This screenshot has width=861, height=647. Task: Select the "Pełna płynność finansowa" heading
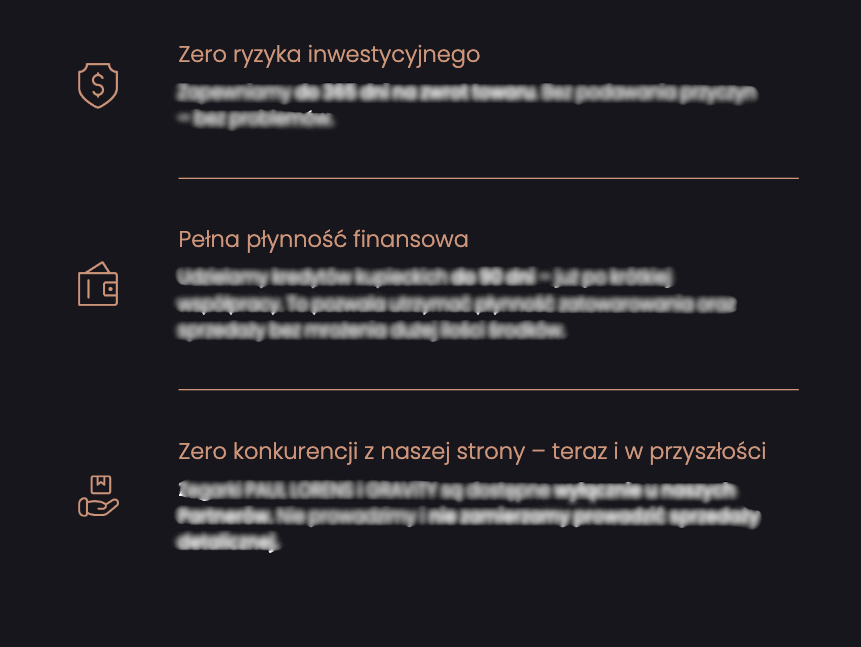[323, 240]
